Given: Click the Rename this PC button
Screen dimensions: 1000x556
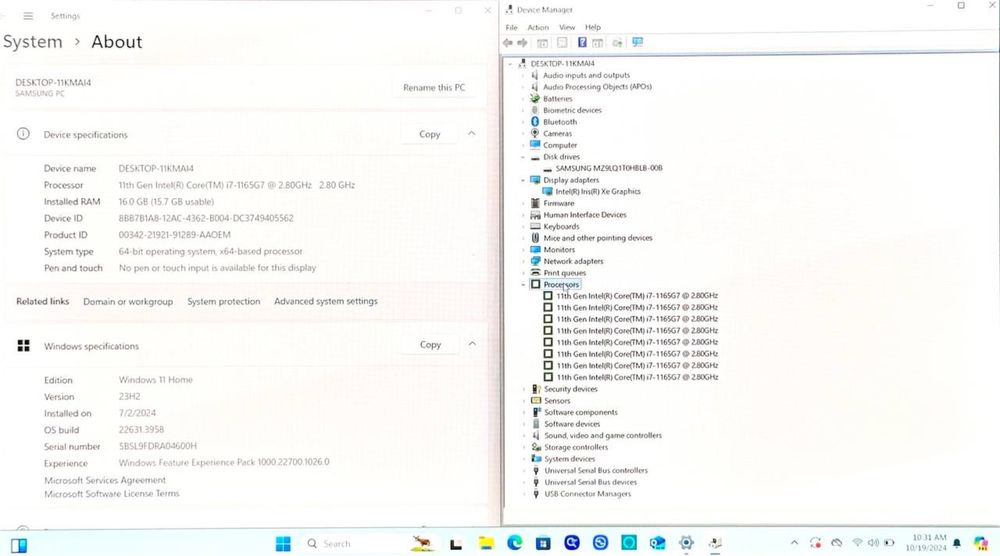Looking at the screenshot, I should [434, 87].
